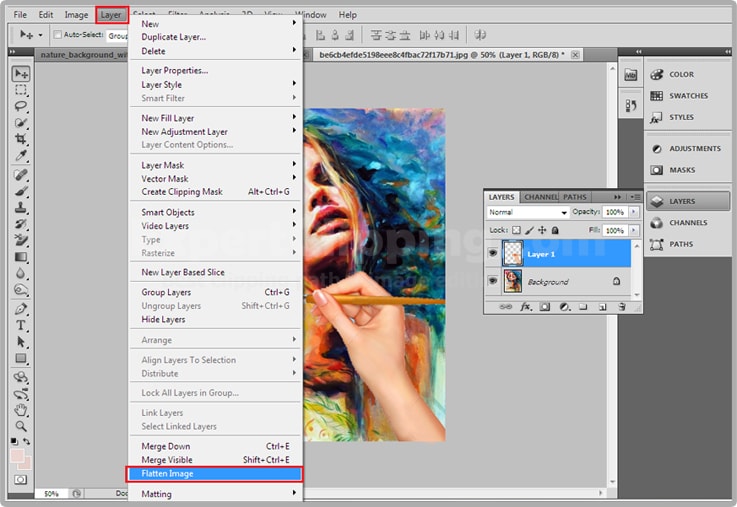737x507 pixels.
Task: Click the Delete layer trash icon
Action: point(622,307)
